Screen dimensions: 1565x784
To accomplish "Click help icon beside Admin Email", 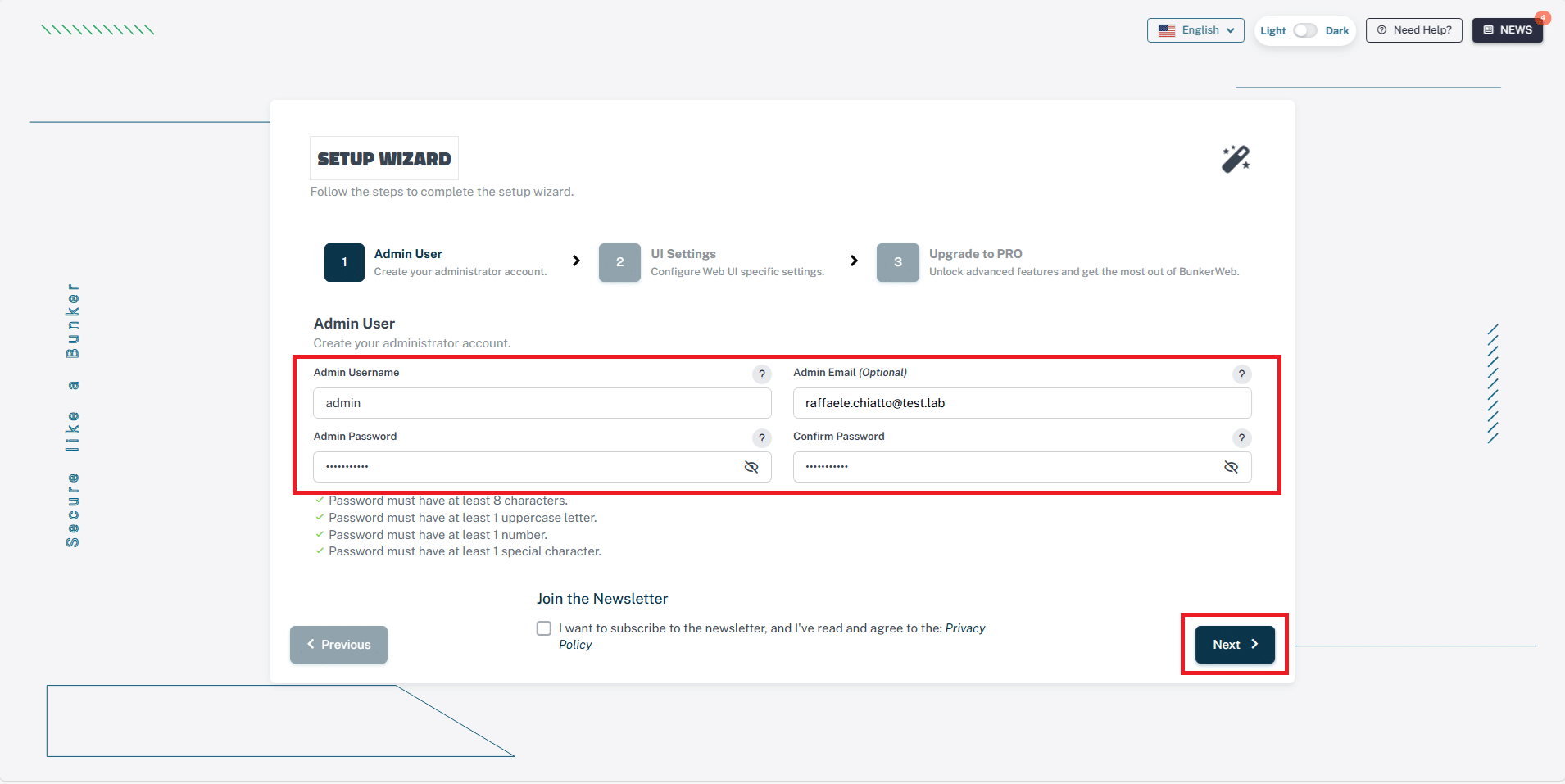I will (1241, 374).
